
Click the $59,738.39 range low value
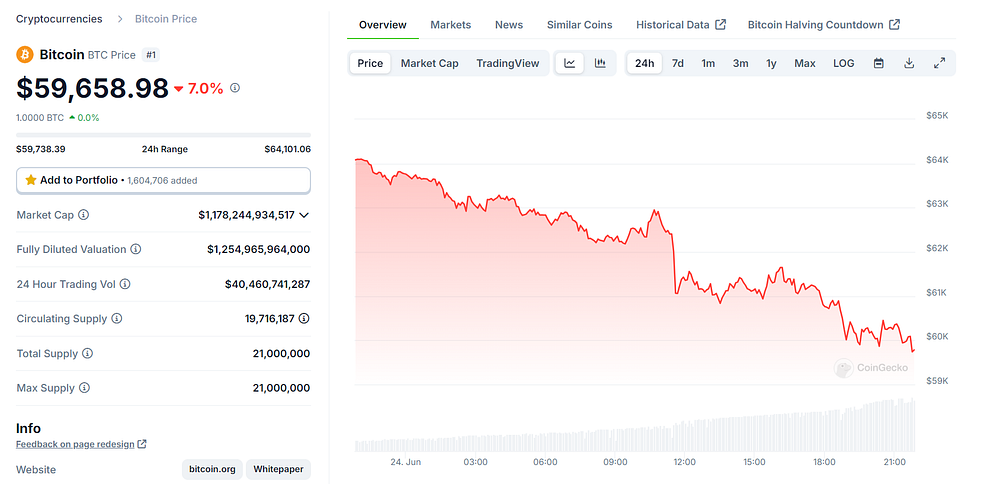41,149
